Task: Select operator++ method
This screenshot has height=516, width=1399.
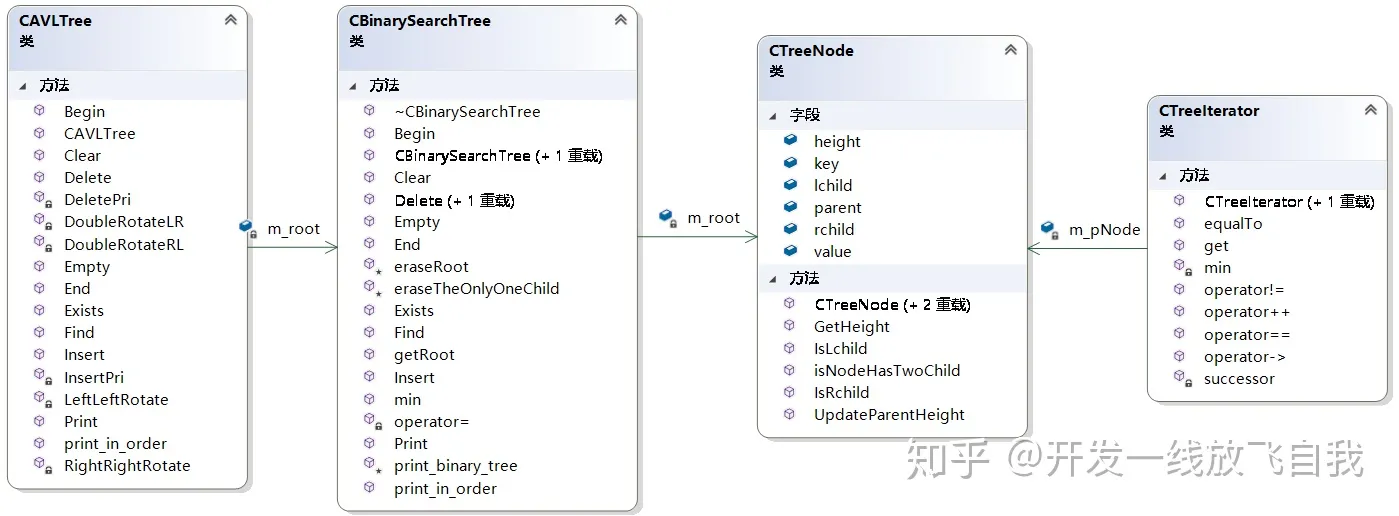Action: (1246, 312)
